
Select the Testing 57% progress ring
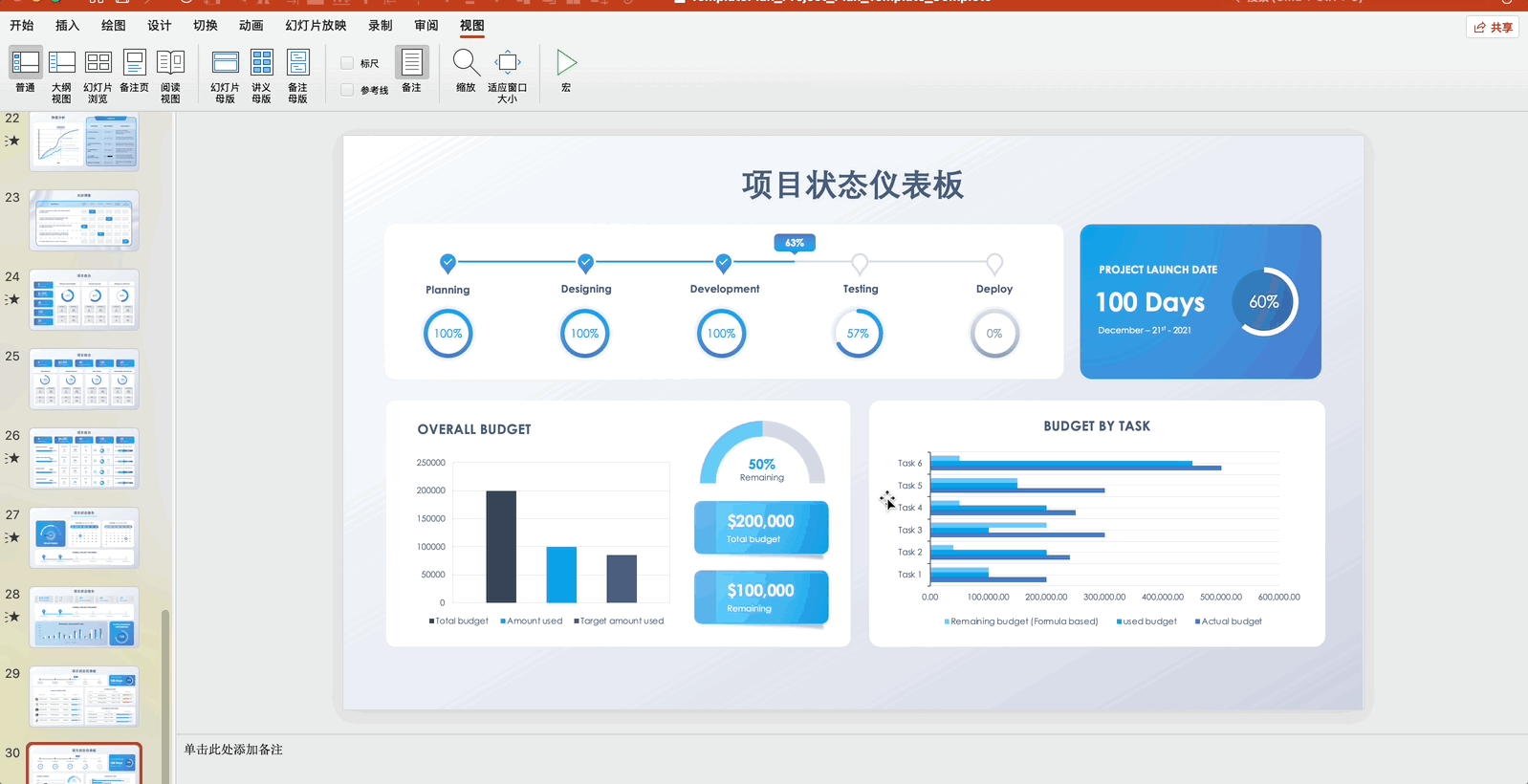tap(858, 334)
